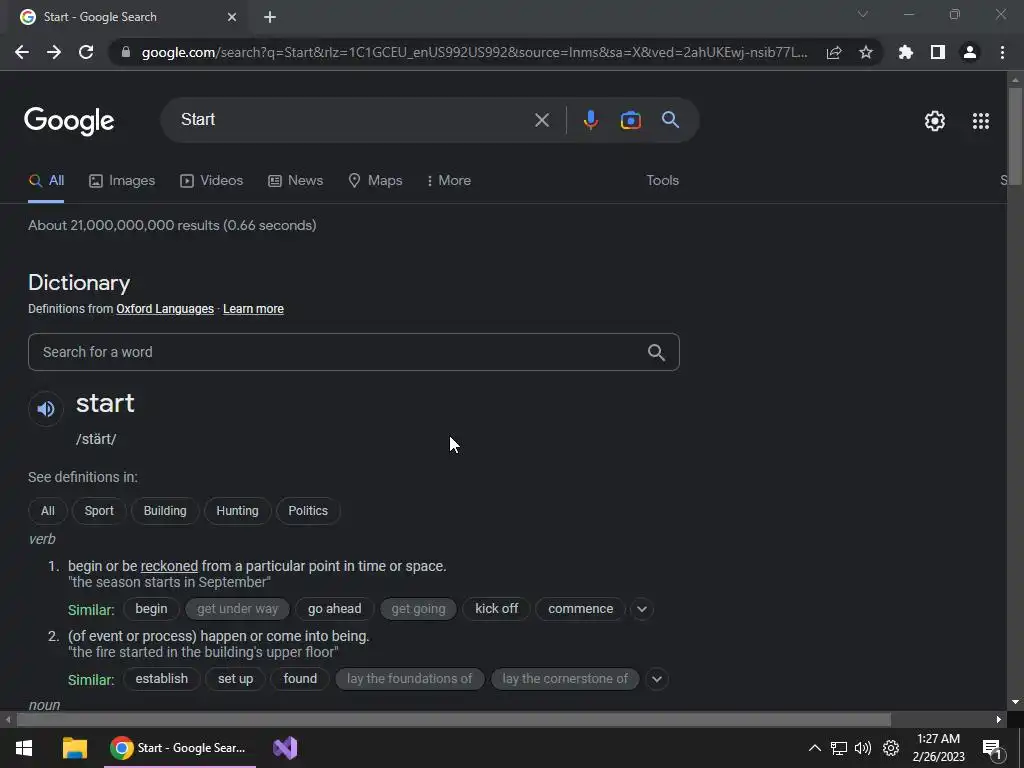This screenshot has width=1024, height=768.
Task: Open the volume speaker tray icon
Action: coord(863,748)
